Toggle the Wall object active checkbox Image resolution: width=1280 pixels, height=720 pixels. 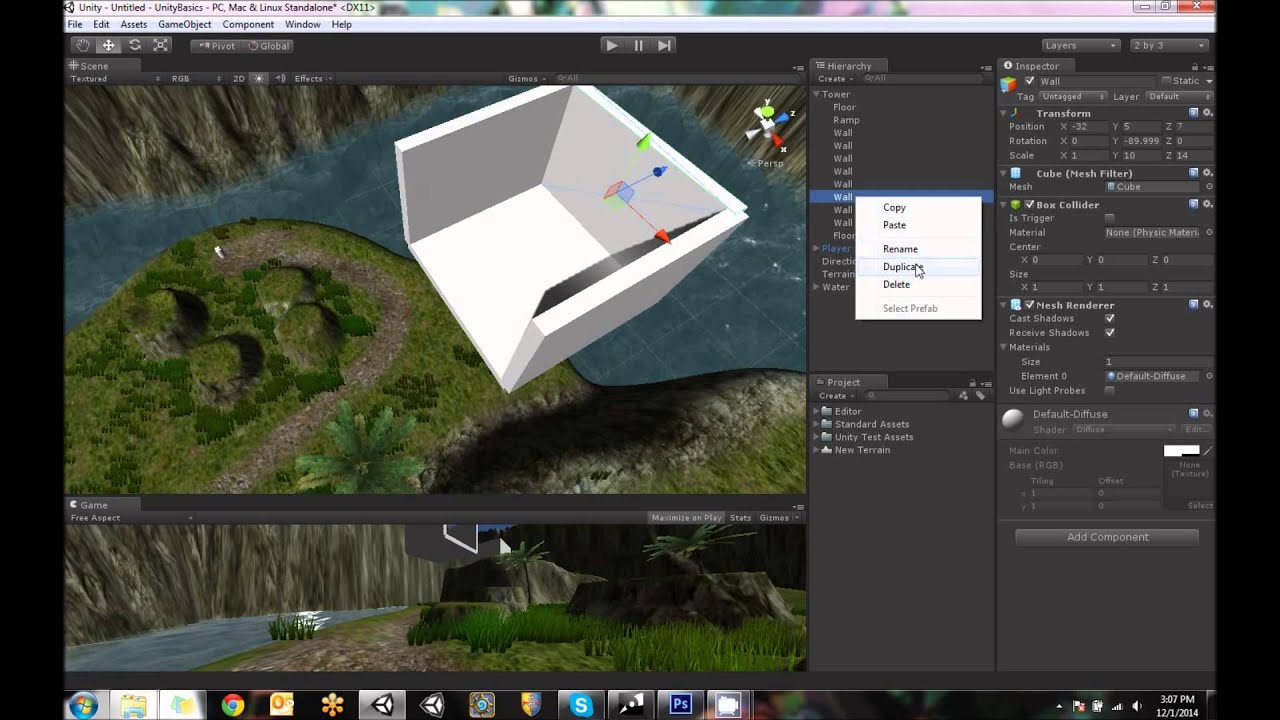click(x=1030, y=81)
